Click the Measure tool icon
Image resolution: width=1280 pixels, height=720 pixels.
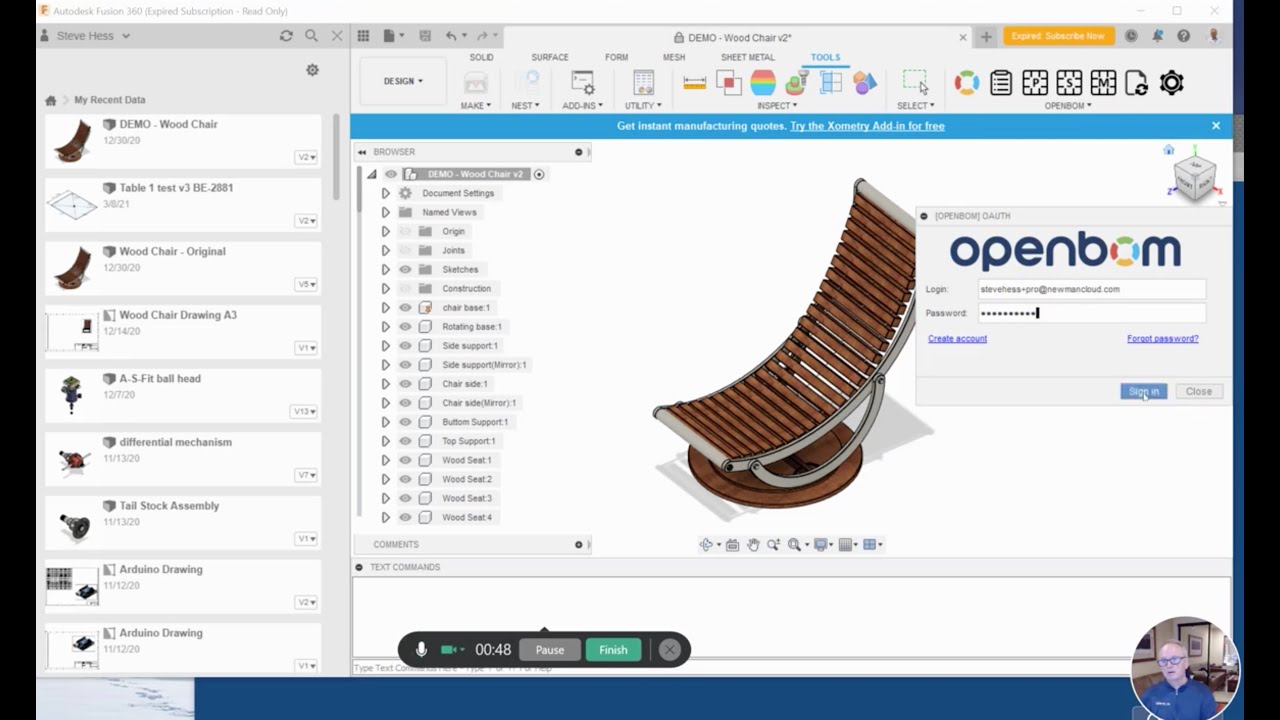pyautogui.click(x=695, y=83)
